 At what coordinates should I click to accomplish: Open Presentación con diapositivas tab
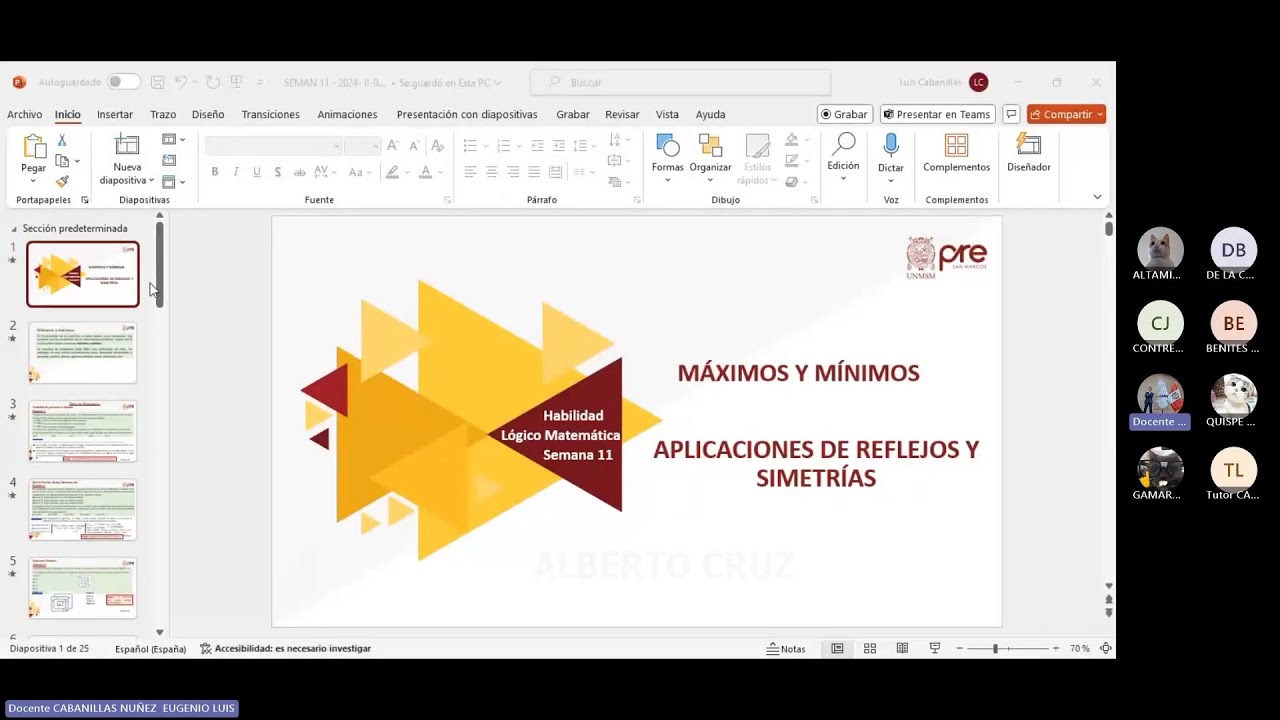click(467, 114)
